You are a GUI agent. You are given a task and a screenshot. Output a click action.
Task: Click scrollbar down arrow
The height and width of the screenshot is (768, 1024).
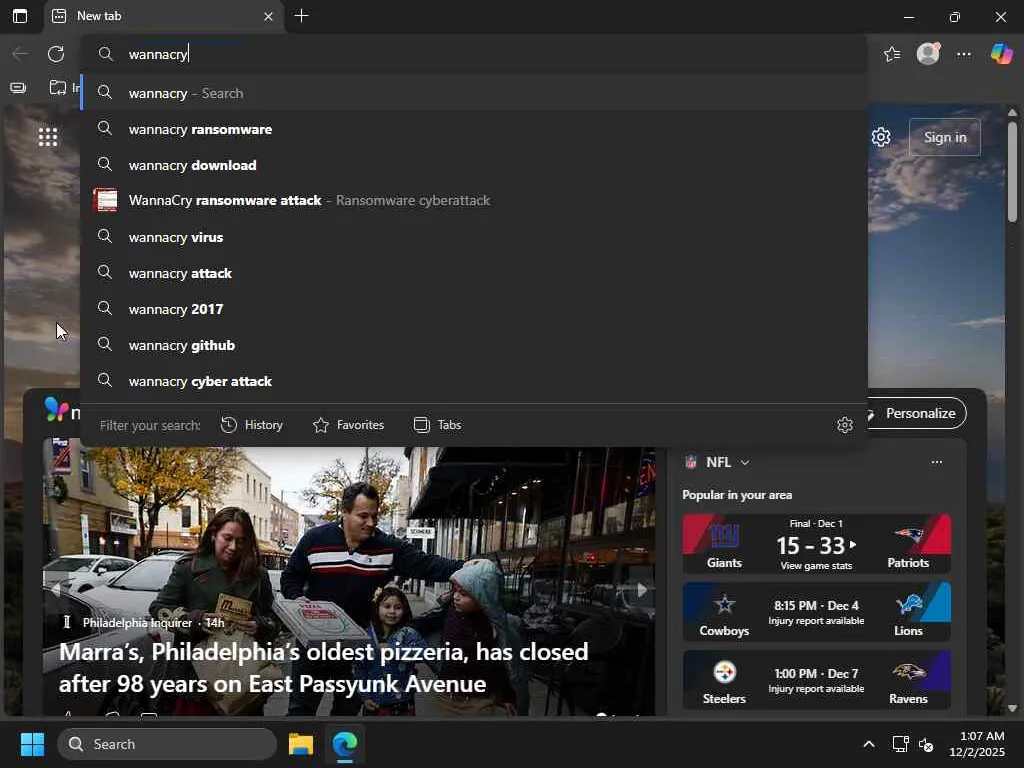pos(1012,708)
